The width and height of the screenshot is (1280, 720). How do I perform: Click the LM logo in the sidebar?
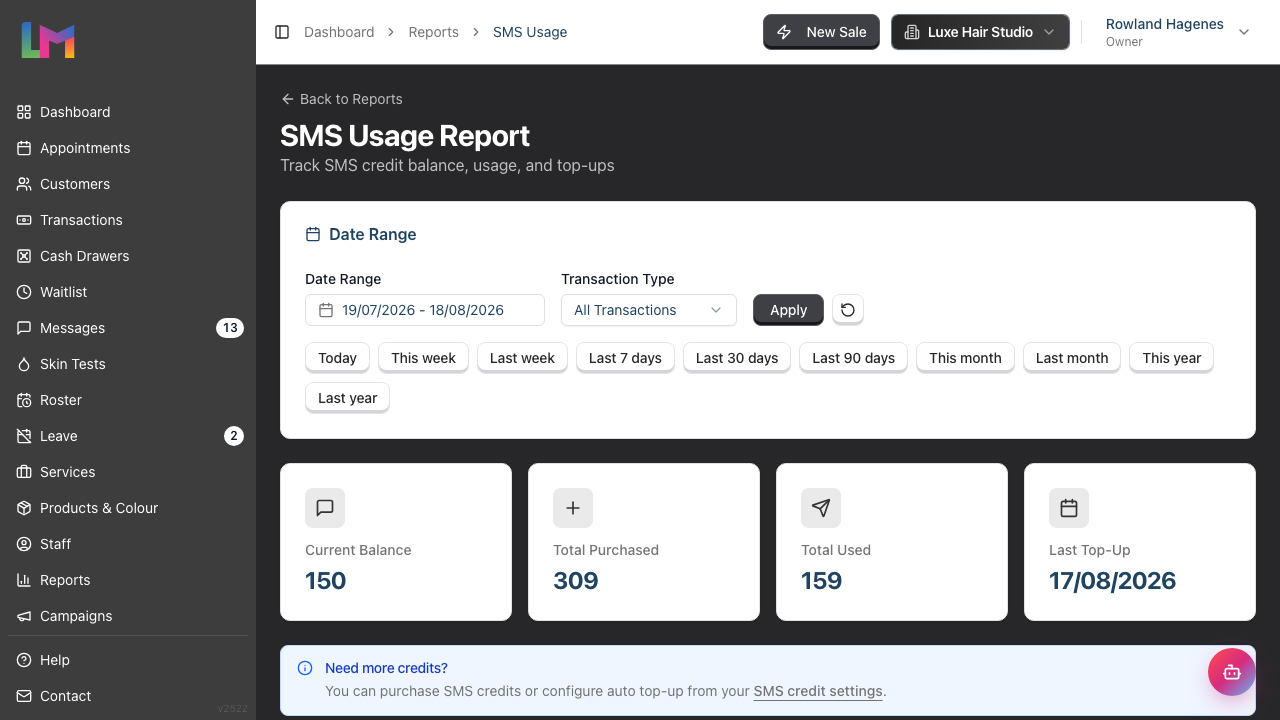click(48, 40)
